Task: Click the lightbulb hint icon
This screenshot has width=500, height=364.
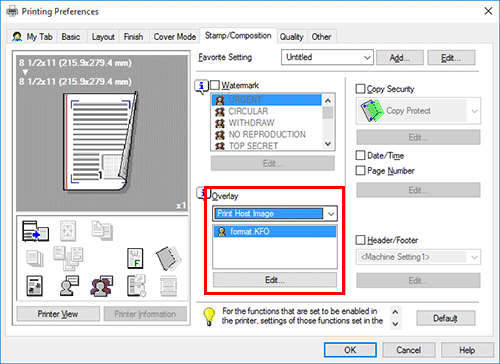Action: point(209,316)
